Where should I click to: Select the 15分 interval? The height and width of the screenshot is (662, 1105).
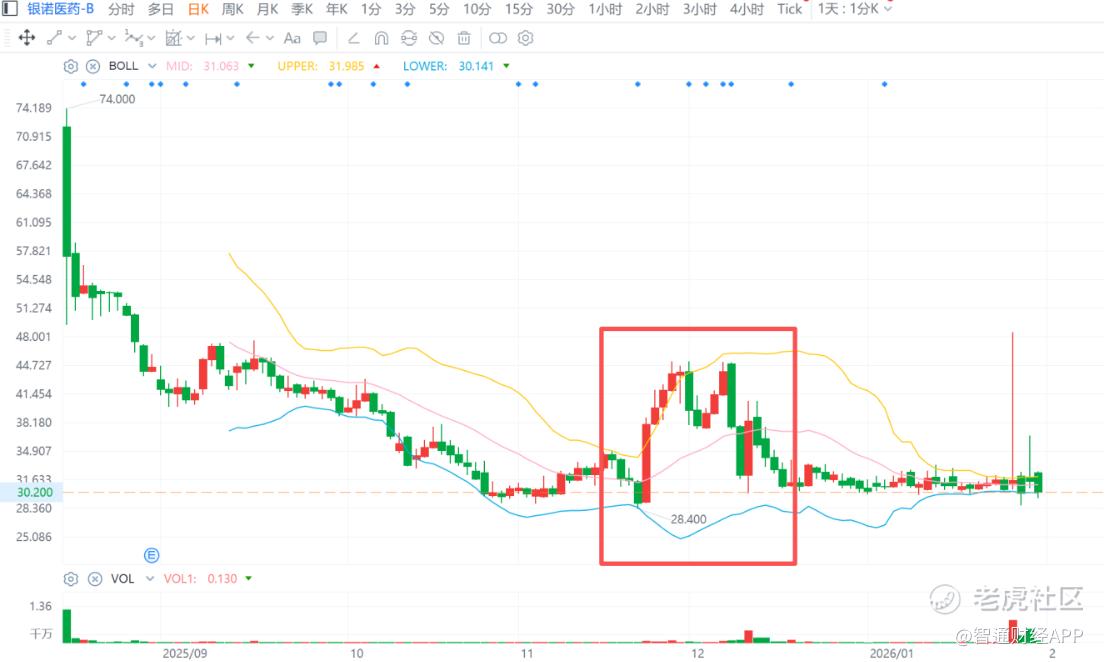519,9
